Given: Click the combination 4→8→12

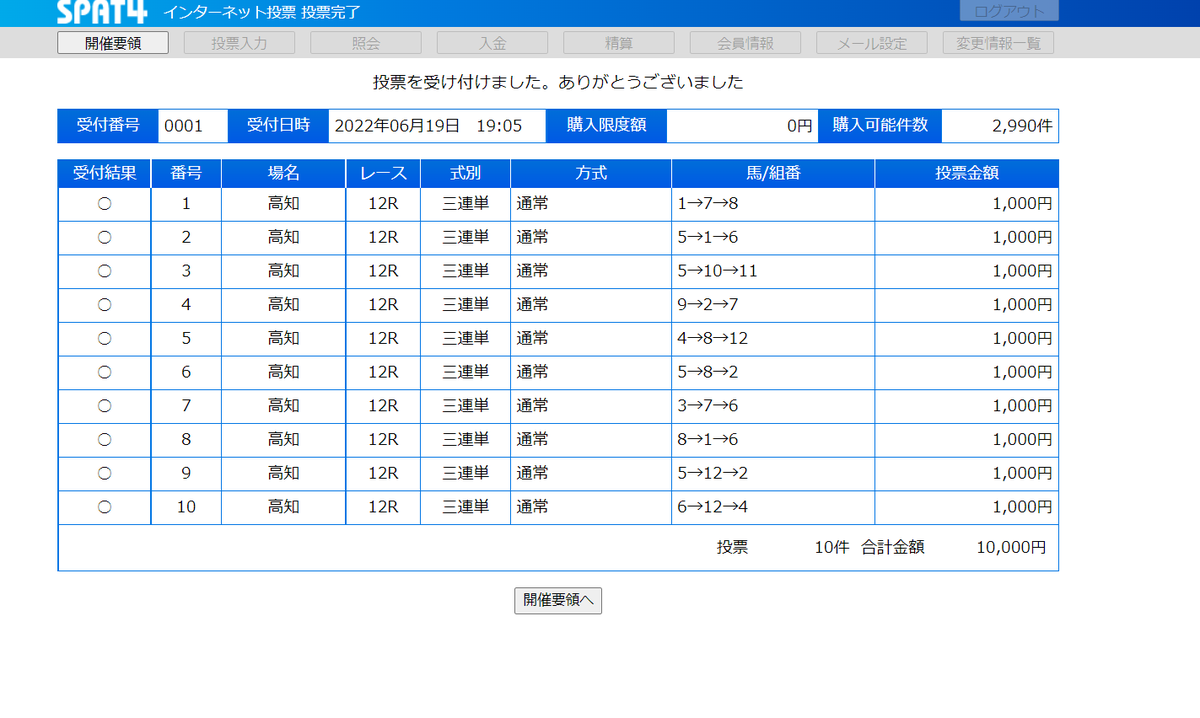Looking at the screenshot, I should 712,339.
